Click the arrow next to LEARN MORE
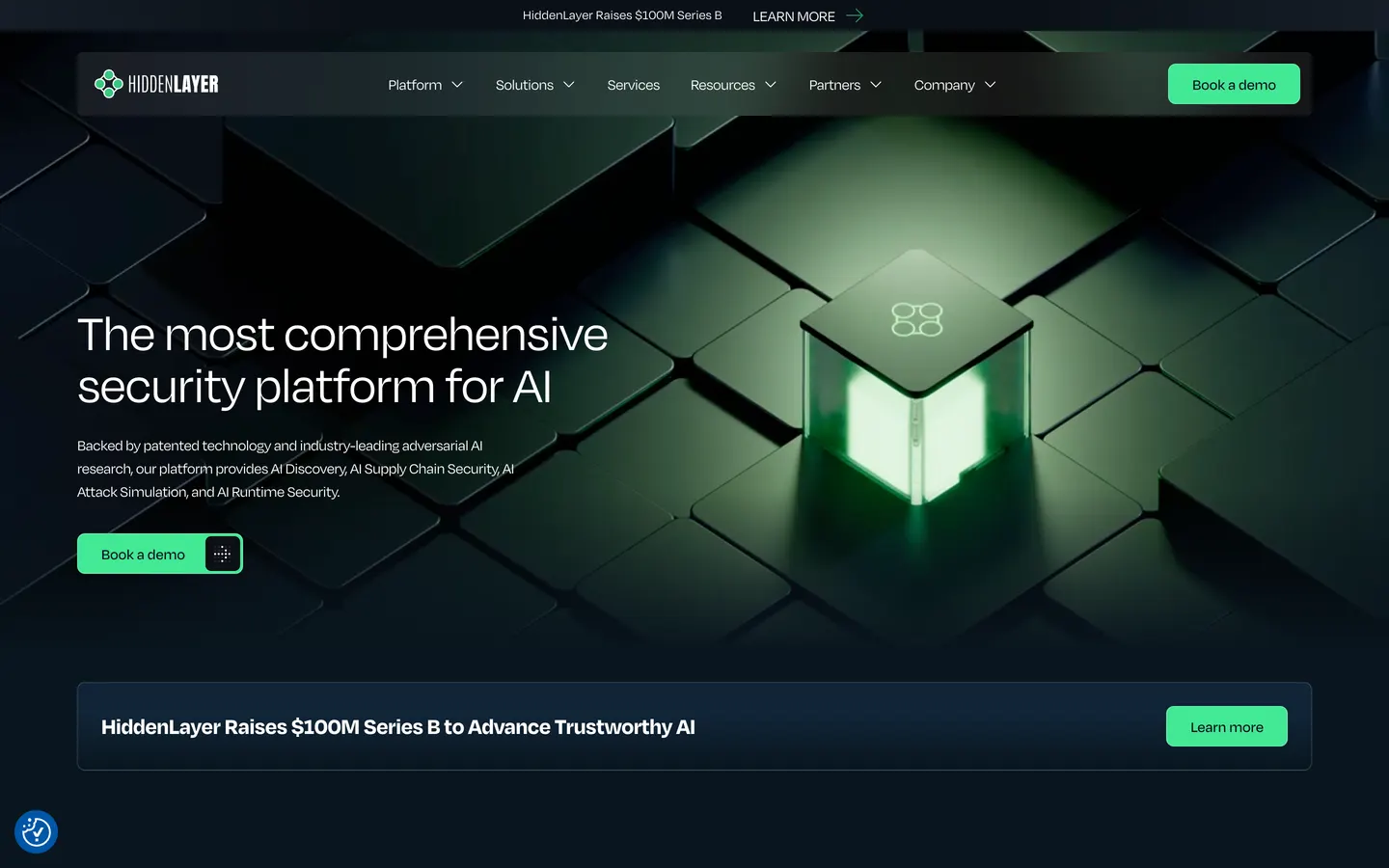 [855, 15]
